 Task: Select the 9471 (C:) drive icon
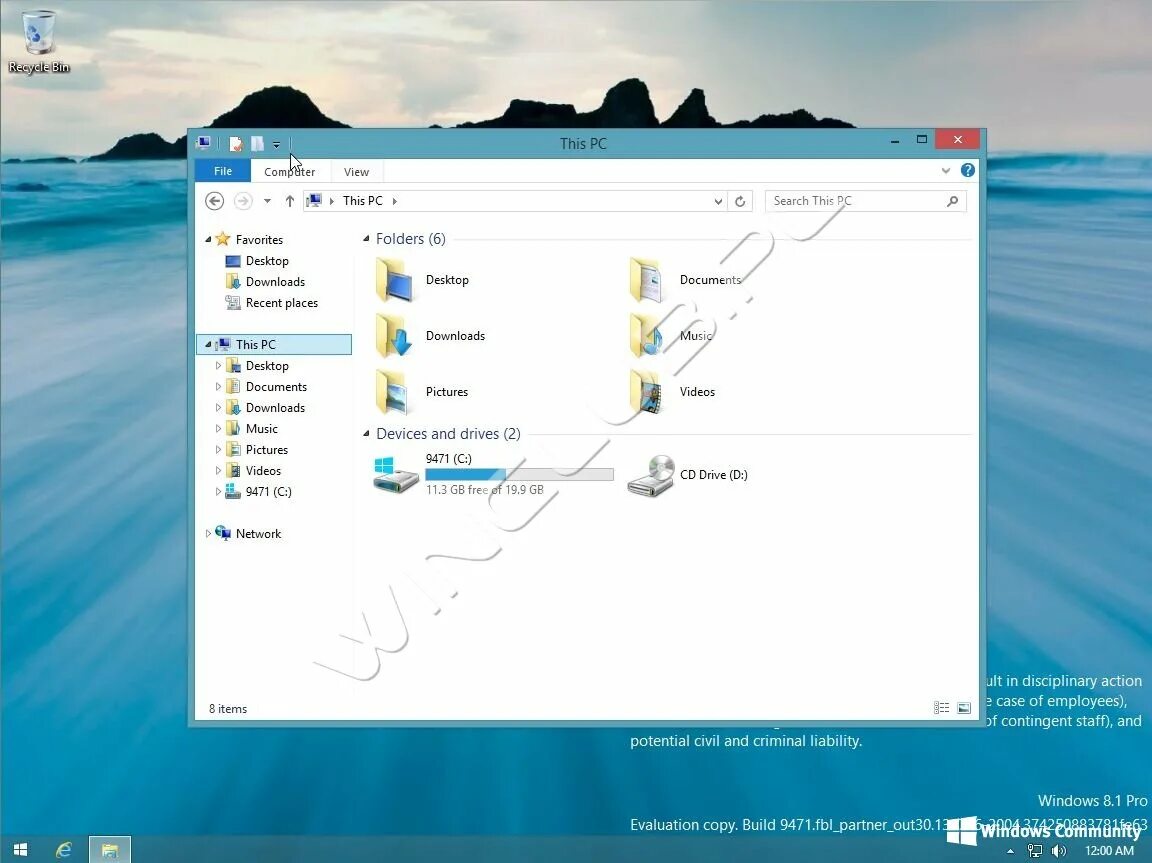click(x=395, y=474)
